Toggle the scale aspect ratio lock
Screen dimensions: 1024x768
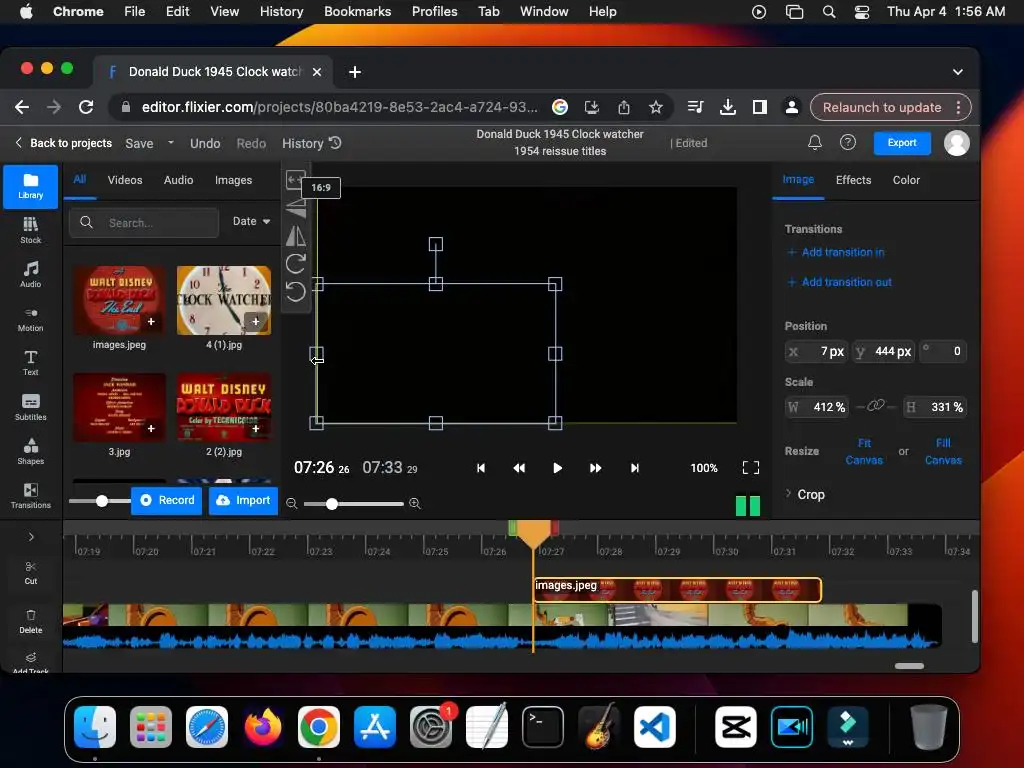click(875, 406)
